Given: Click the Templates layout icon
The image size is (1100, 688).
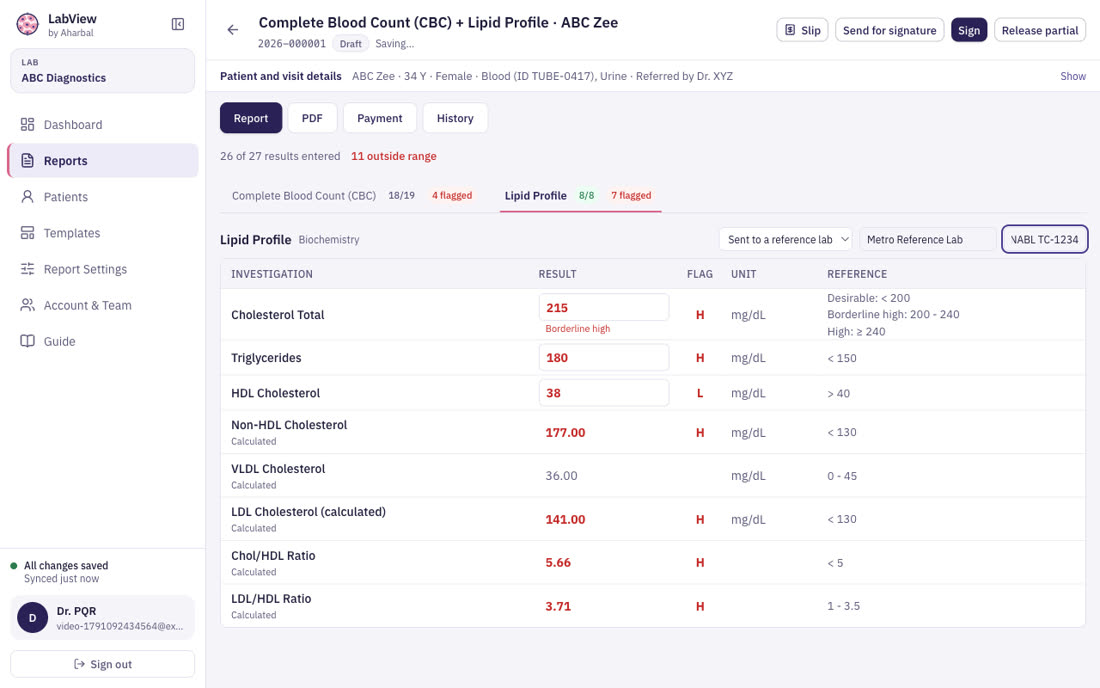Looking at the screenshot, I should (x=27, y=233).
